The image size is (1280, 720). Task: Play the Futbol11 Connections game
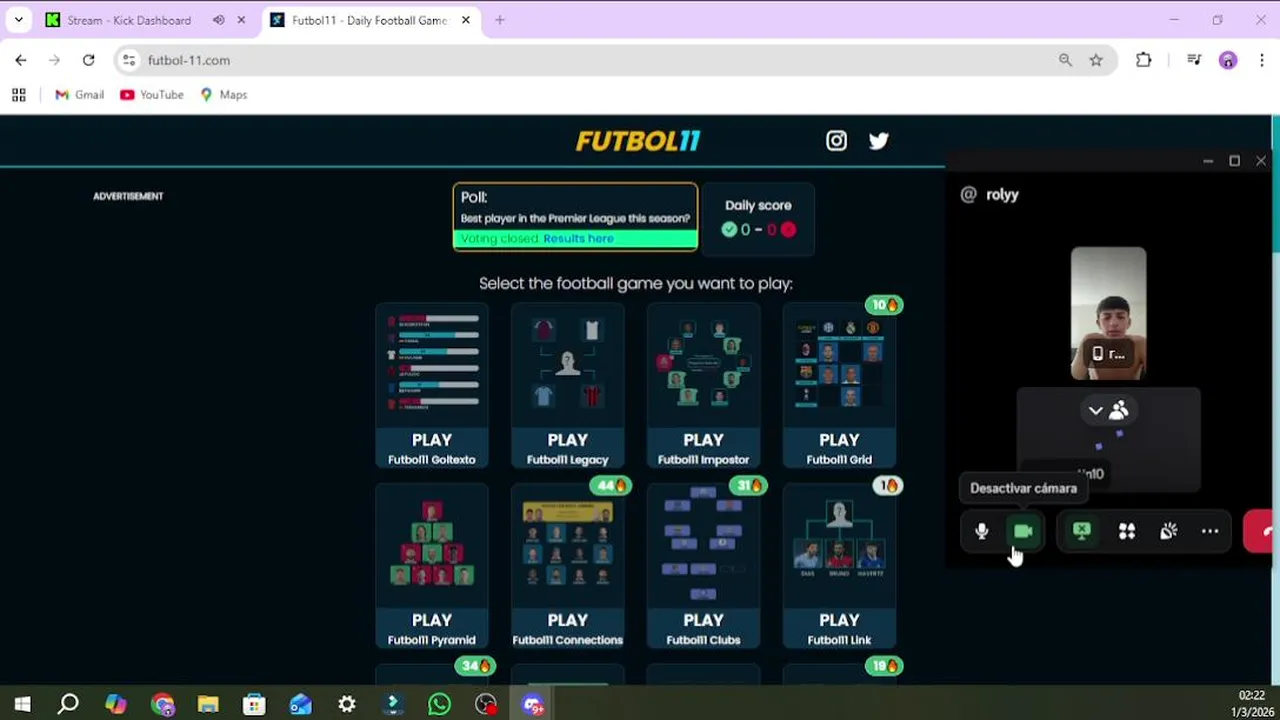click(x=568, y=566)
